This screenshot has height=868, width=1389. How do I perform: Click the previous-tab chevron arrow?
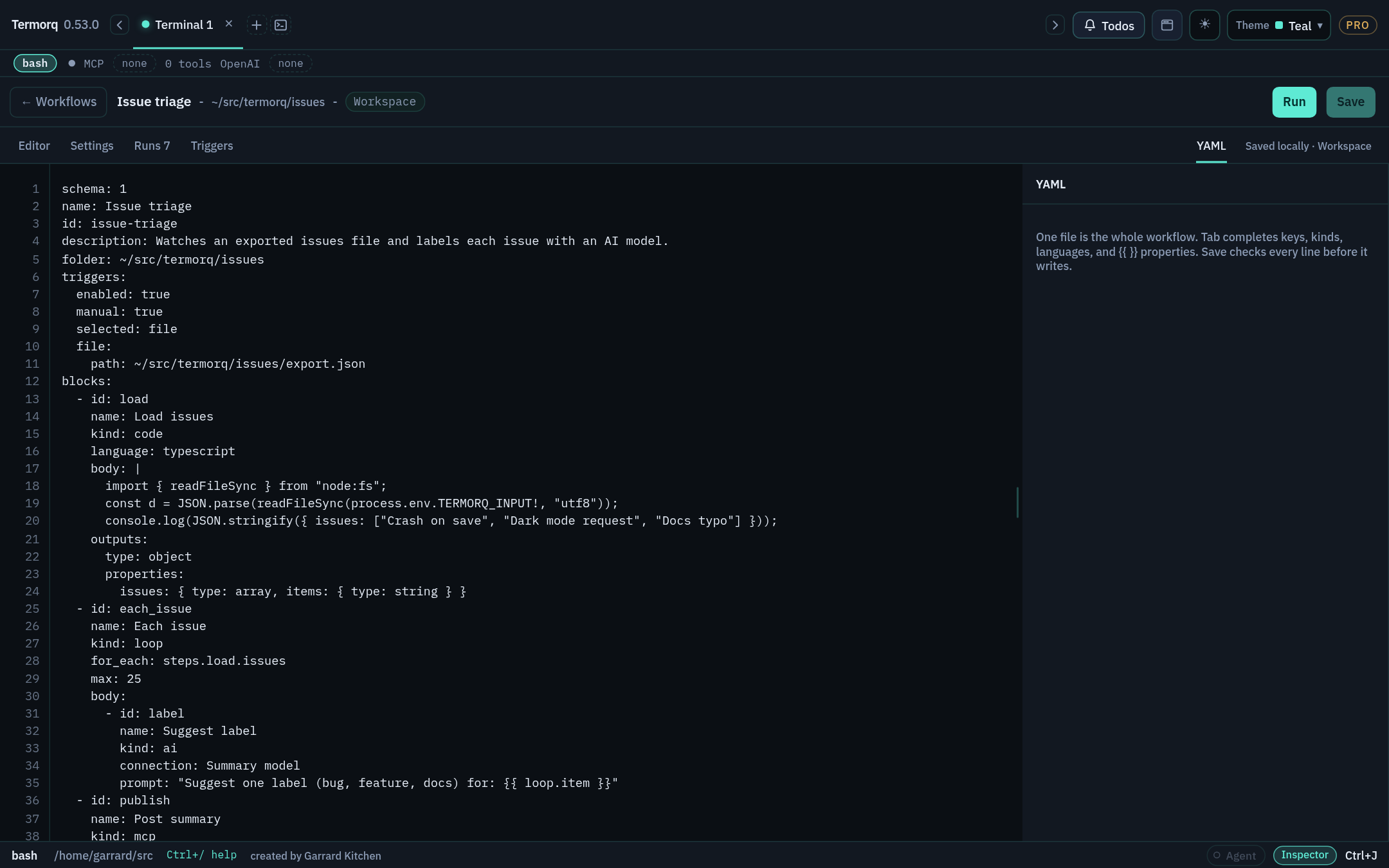(x=120, y=25)
